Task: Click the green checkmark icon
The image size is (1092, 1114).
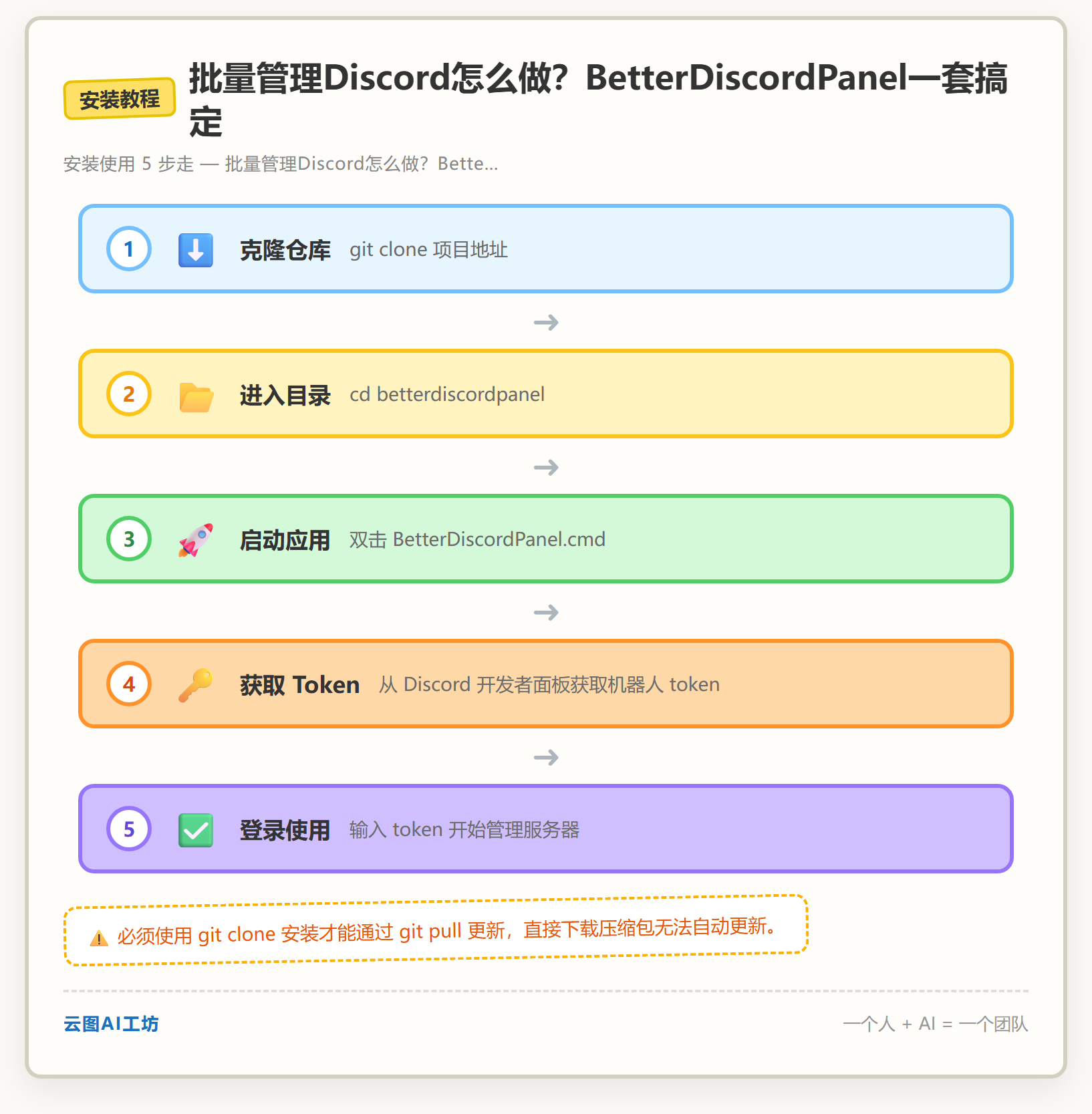Action: click(196, 830)
